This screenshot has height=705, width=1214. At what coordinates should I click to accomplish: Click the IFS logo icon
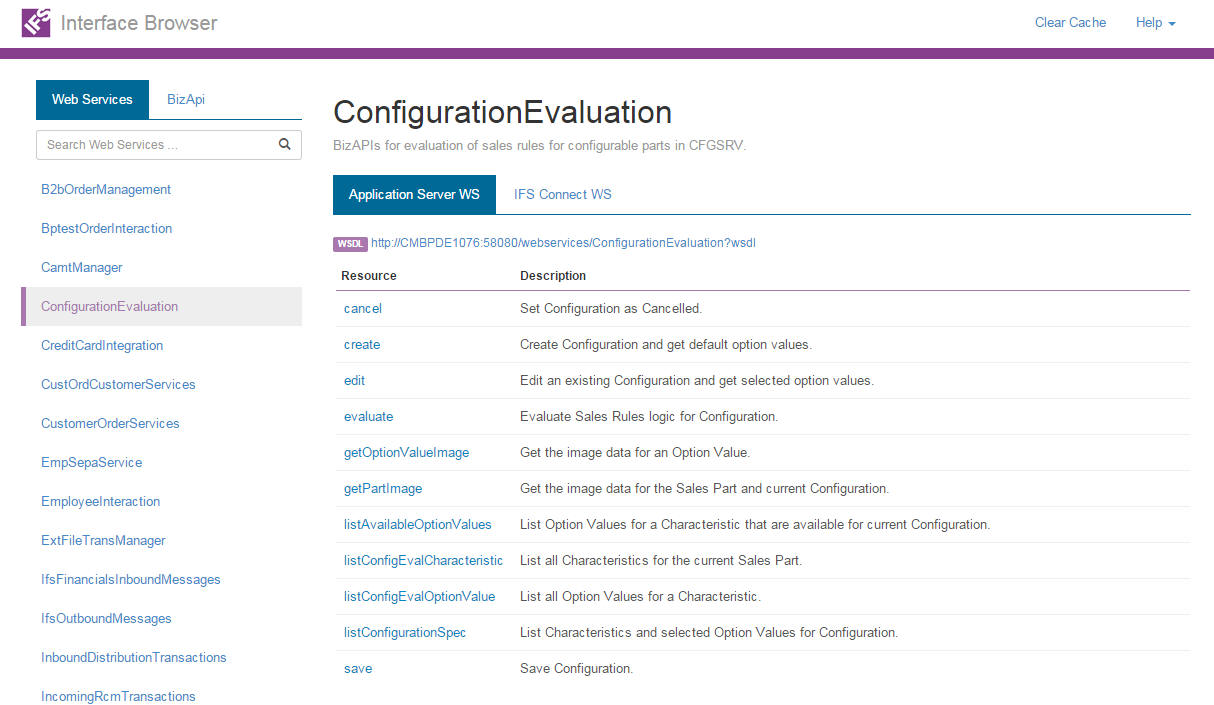click(36, 22)
